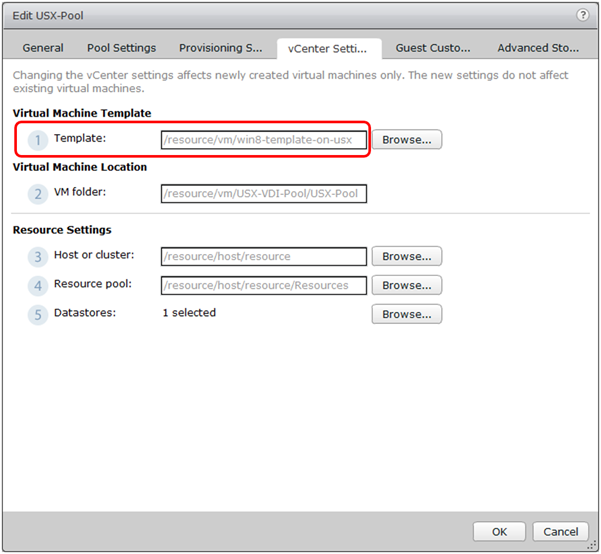The height and width of the screenshot is (554, 601).
Task: Confirm changes with the OK button
Action: click(499, 531)
